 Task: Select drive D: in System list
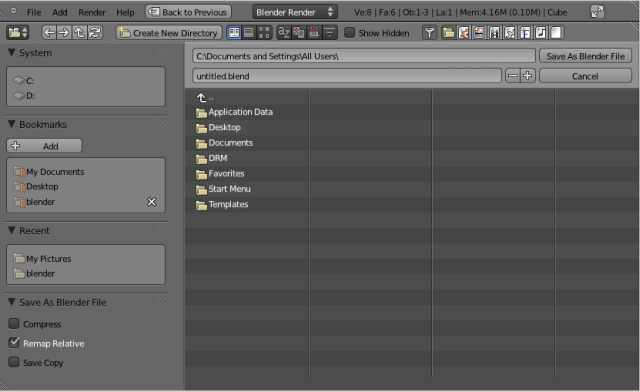(86, 95)
